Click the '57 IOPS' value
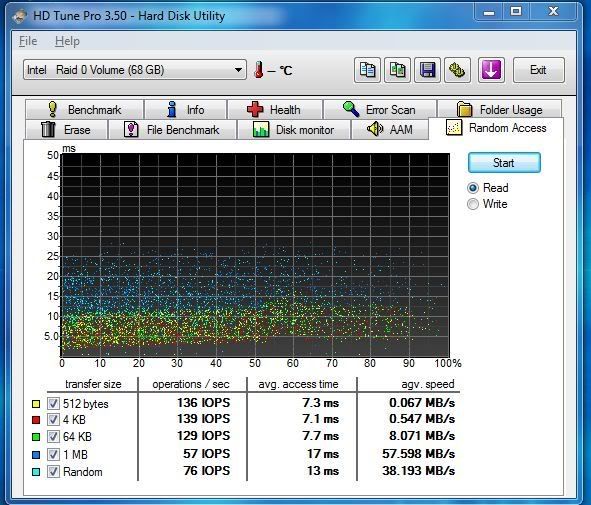The image size is (591, 505). tap(207, 453)
